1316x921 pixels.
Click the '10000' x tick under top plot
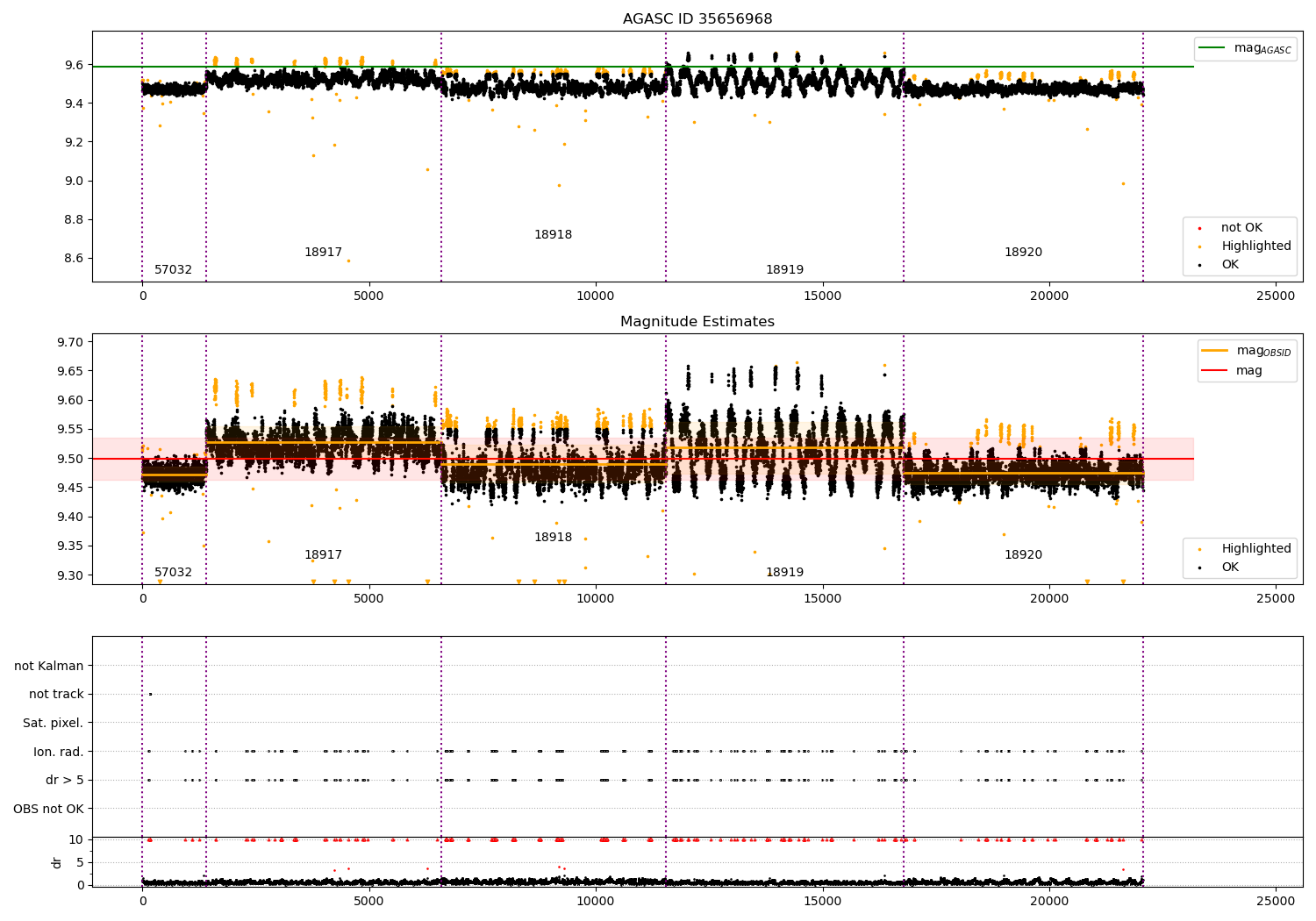coord(596,296)
